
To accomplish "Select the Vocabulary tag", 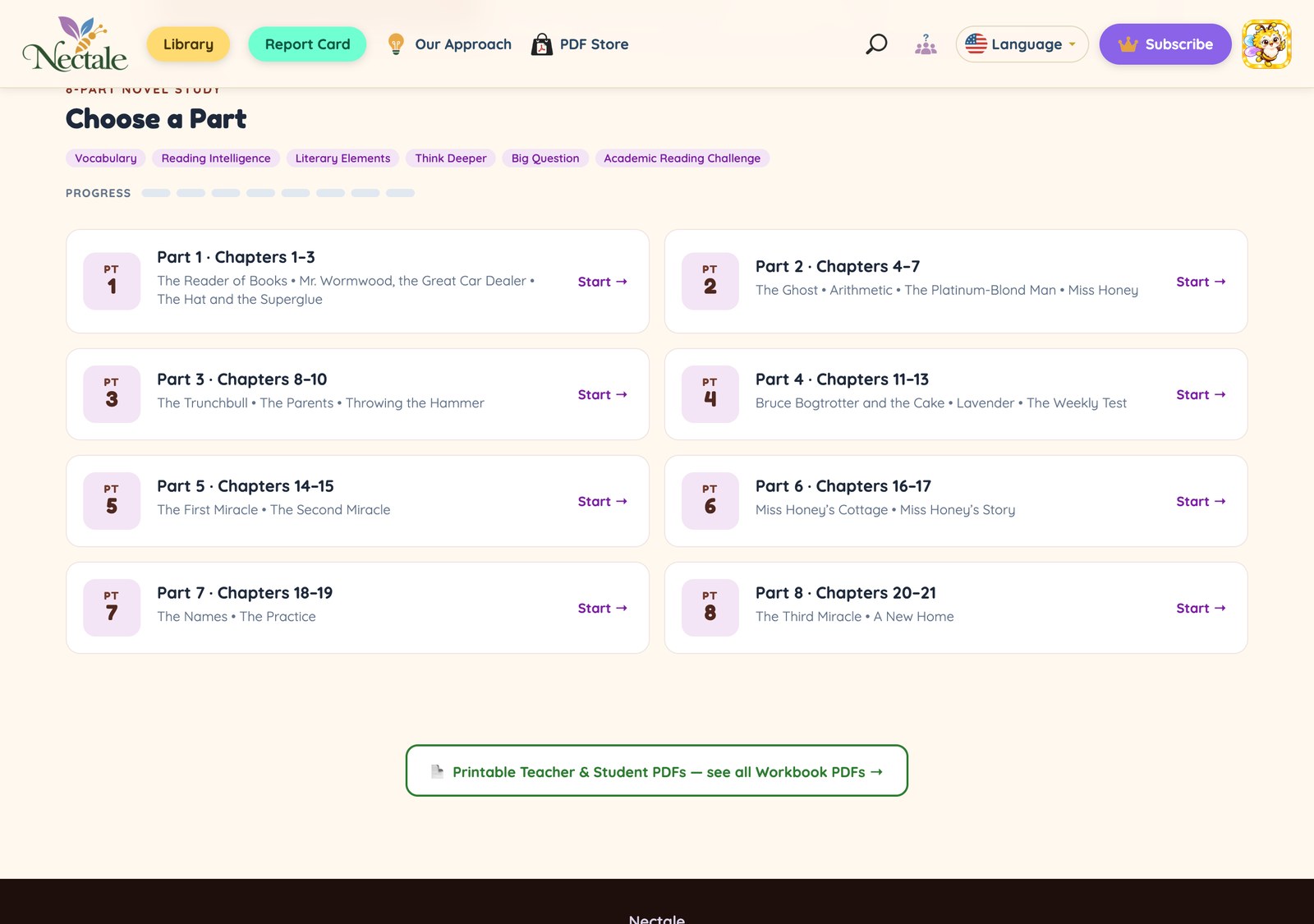I will pos(106,159).
